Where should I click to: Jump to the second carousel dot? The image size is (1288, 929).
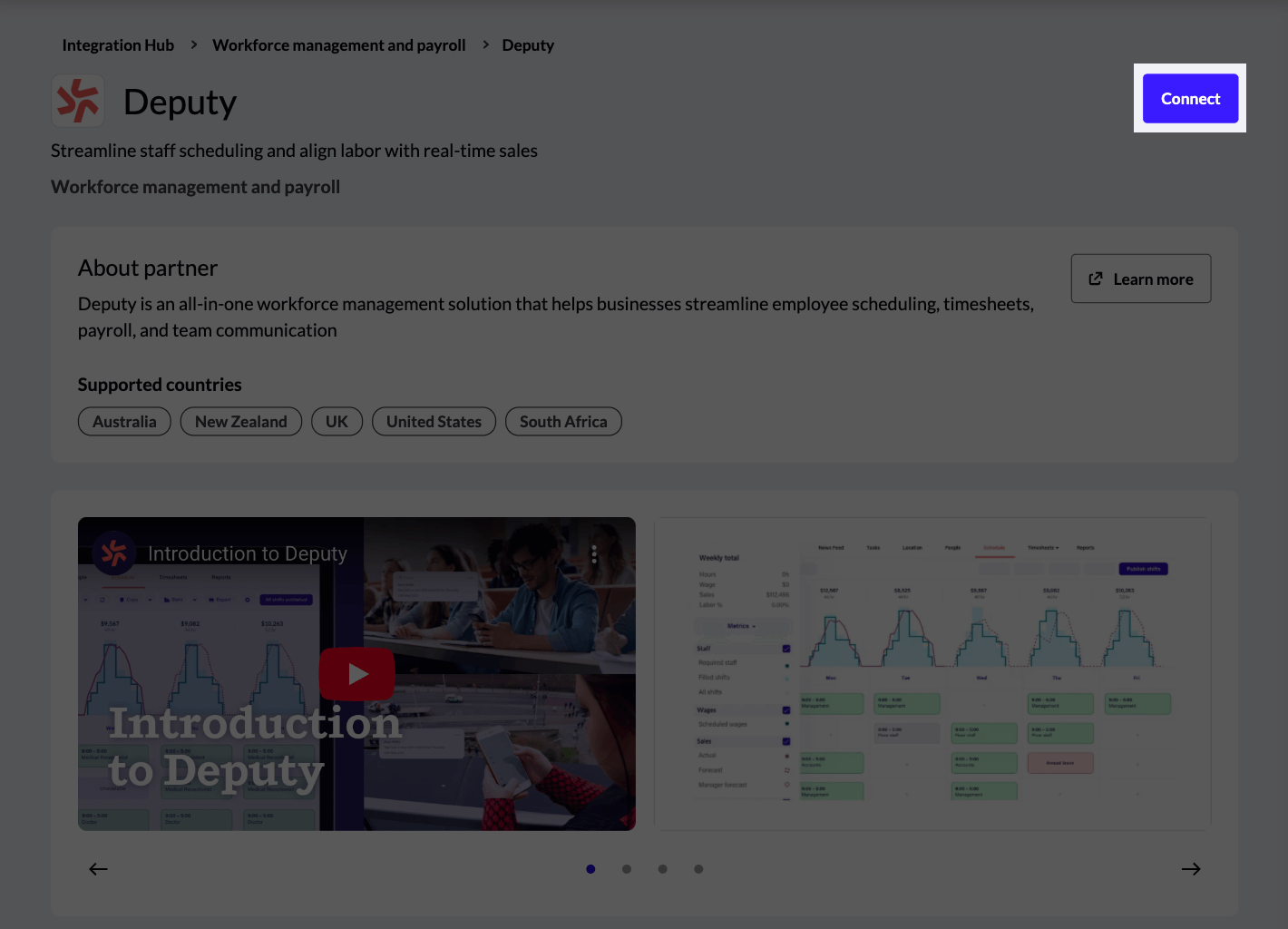coord(627,869)
